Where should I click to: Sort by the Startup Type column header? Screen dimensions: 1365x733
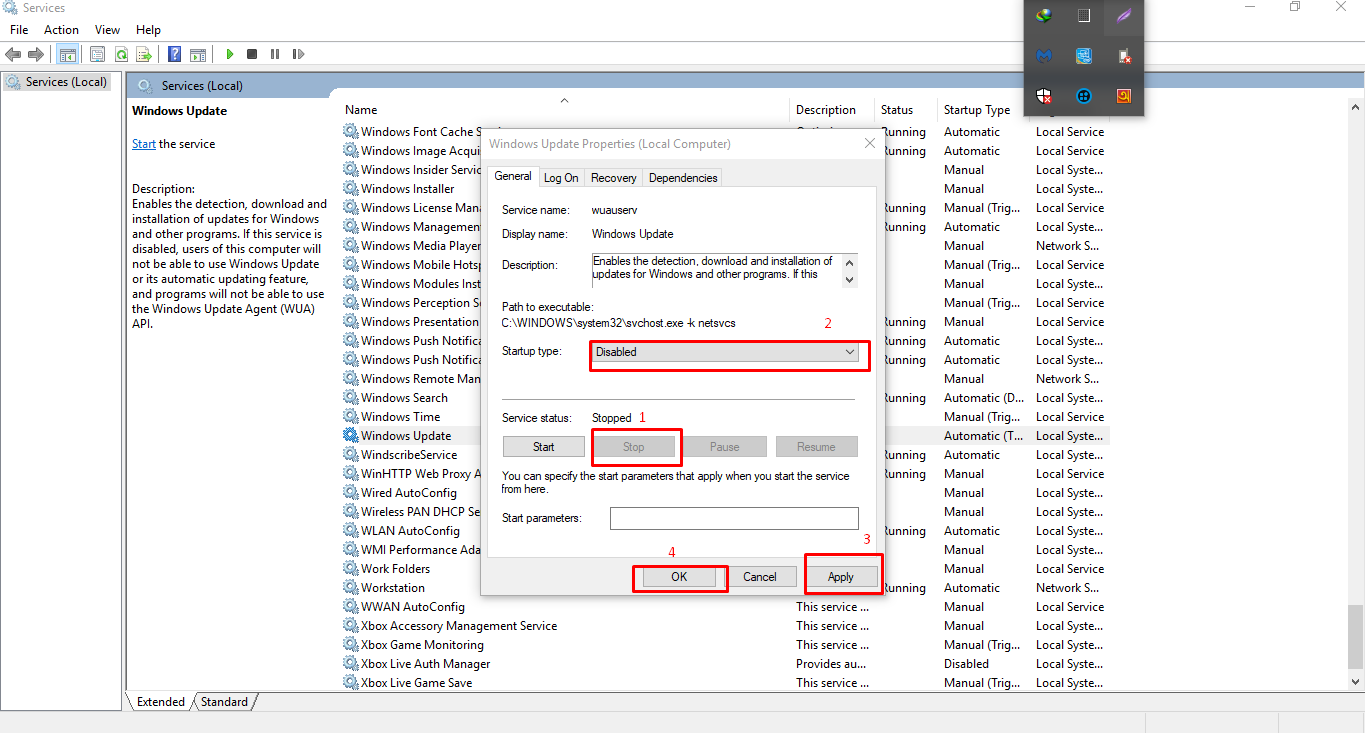pyautogui.click(x=977, y=110)
